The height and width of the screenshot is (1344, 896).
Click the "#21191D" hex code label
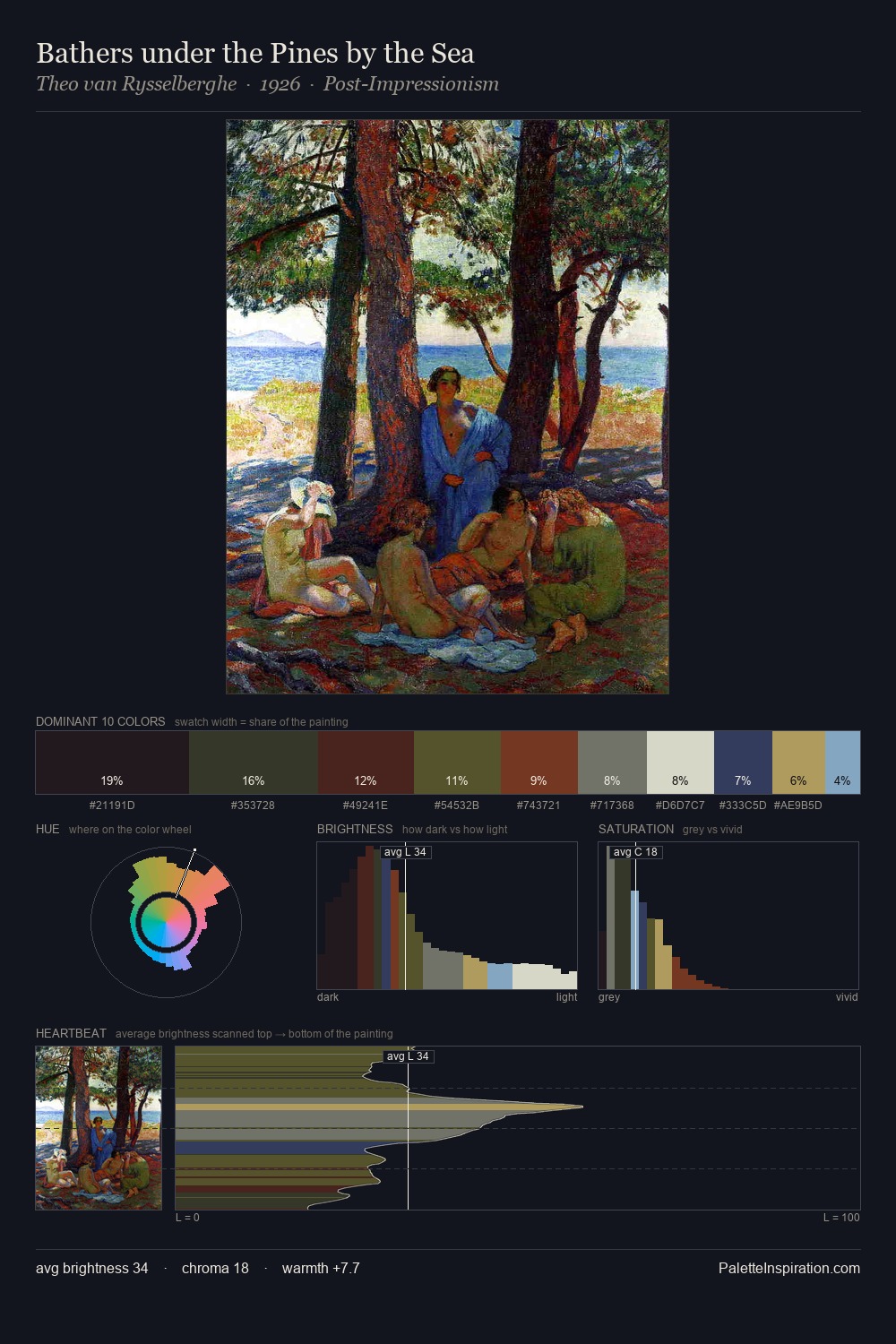[112, 806]
